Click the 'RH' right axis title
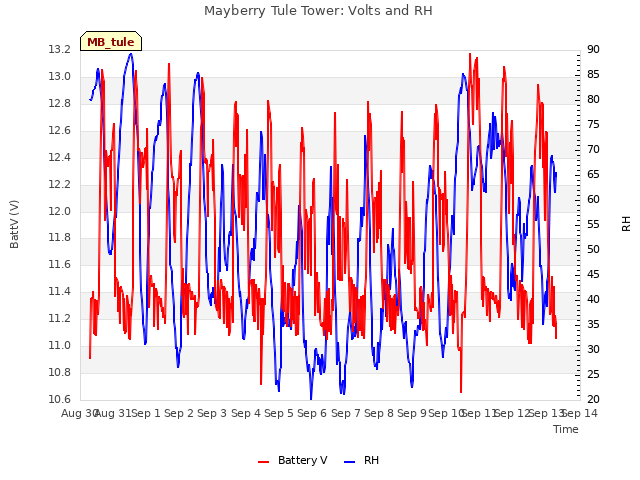The height and width of the screenshot is (480, 640). coord(626,224)
